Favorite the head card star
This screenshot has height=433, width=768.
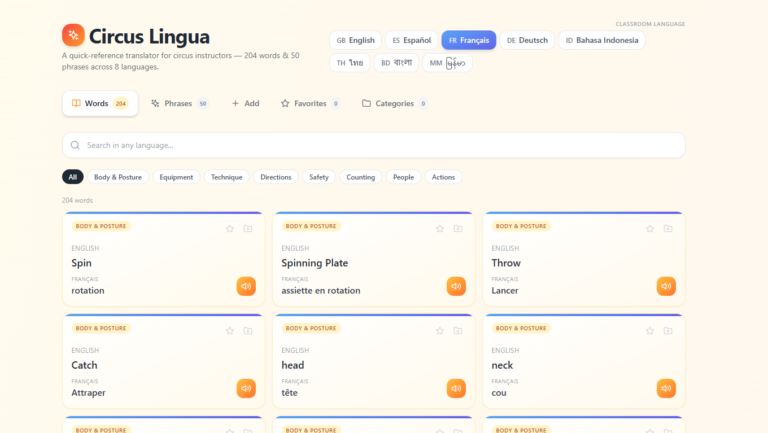[x=440, y=331]
